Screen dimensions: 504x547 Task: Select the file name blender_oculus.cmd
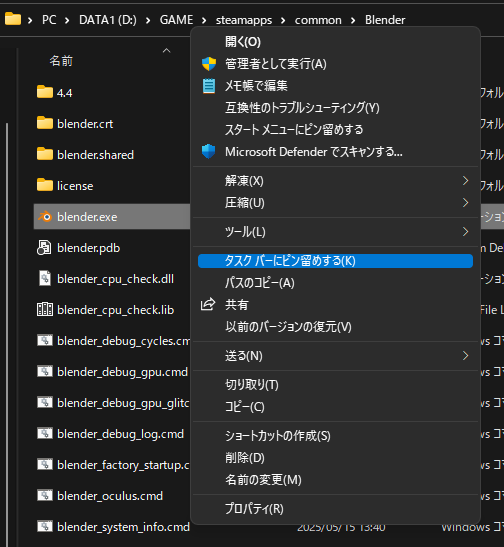tap(110, 496)
